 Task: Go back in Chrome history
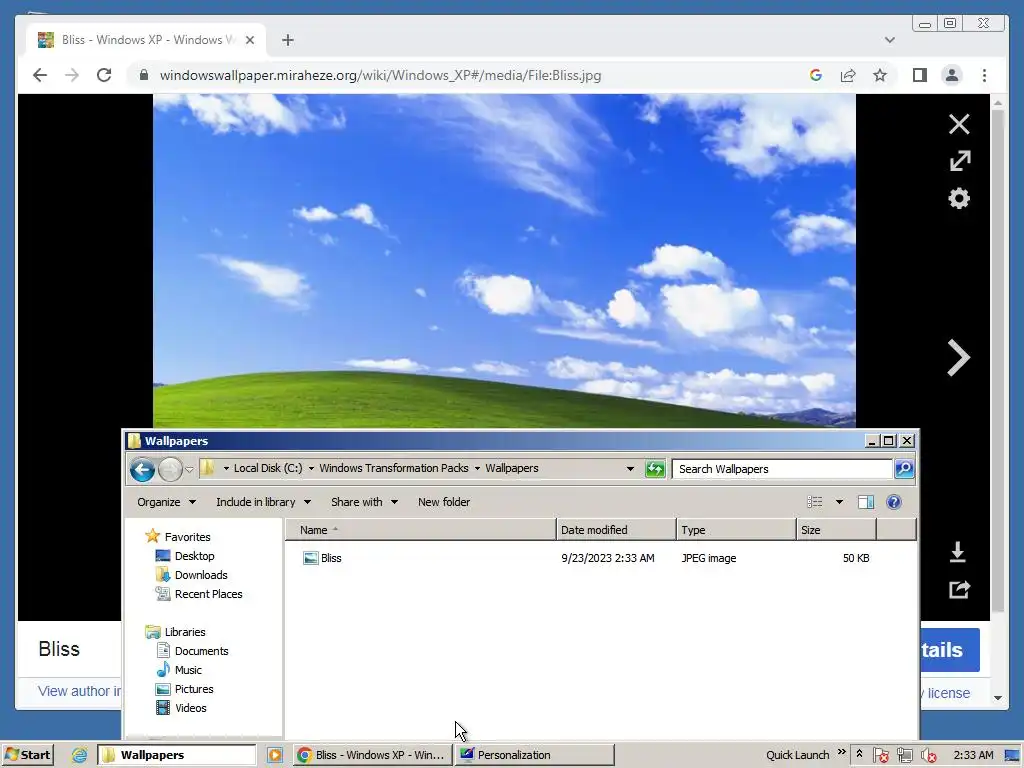coord(40,75)
